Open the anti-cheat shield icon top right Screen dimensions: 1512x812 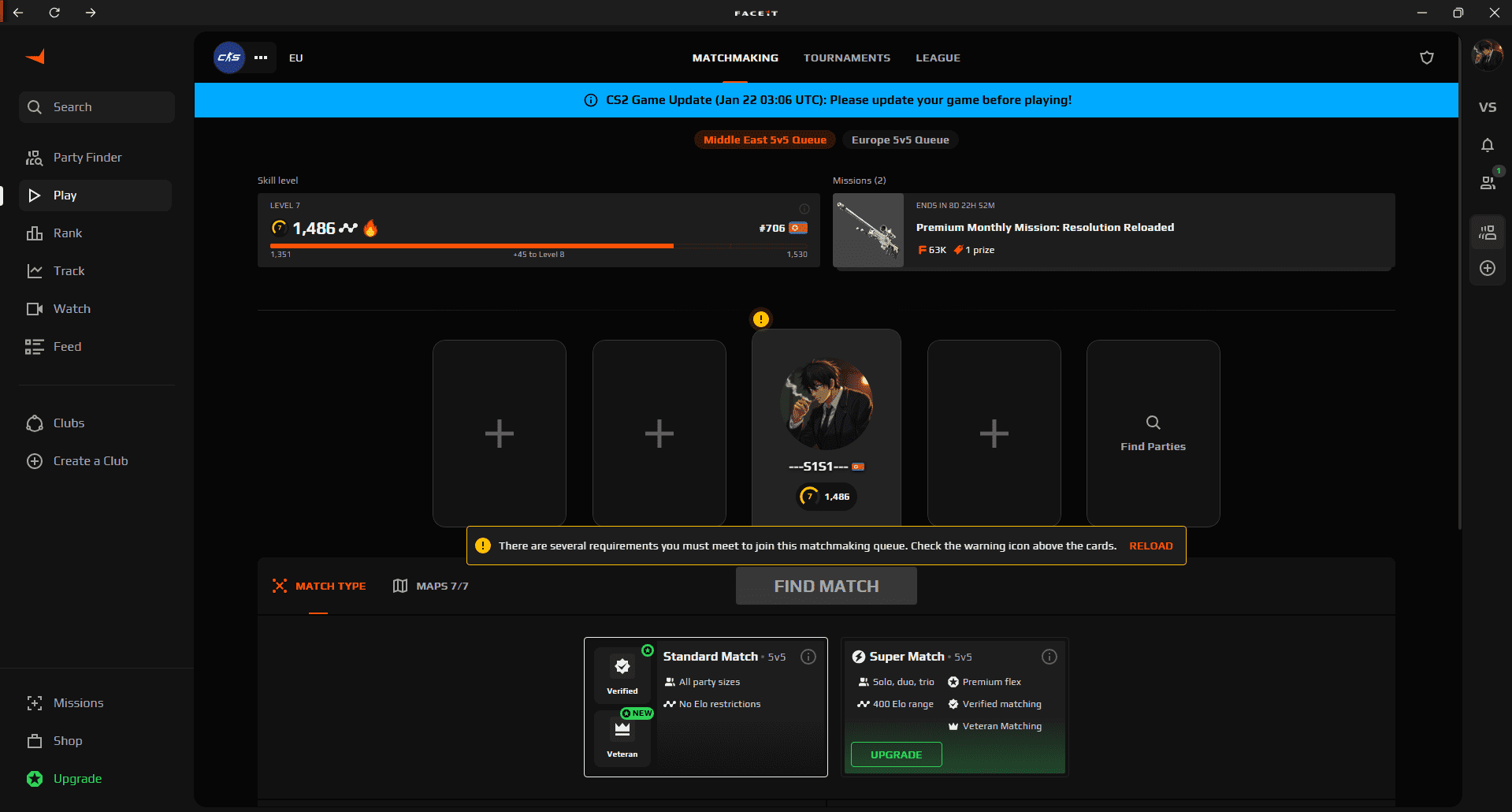pyautogui.click(x=1427, y=57)
